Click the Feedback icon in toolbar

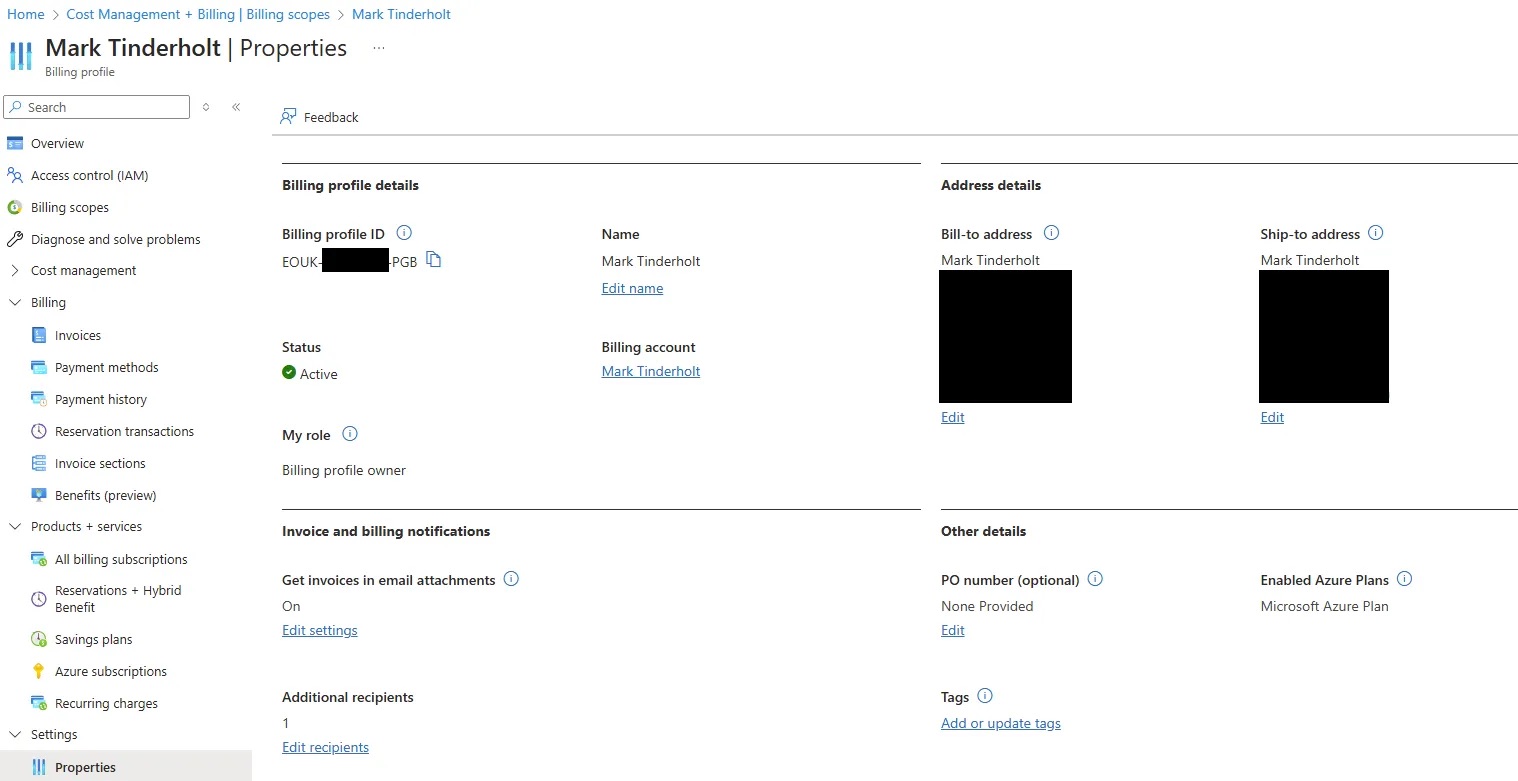[x=288, y=117]
